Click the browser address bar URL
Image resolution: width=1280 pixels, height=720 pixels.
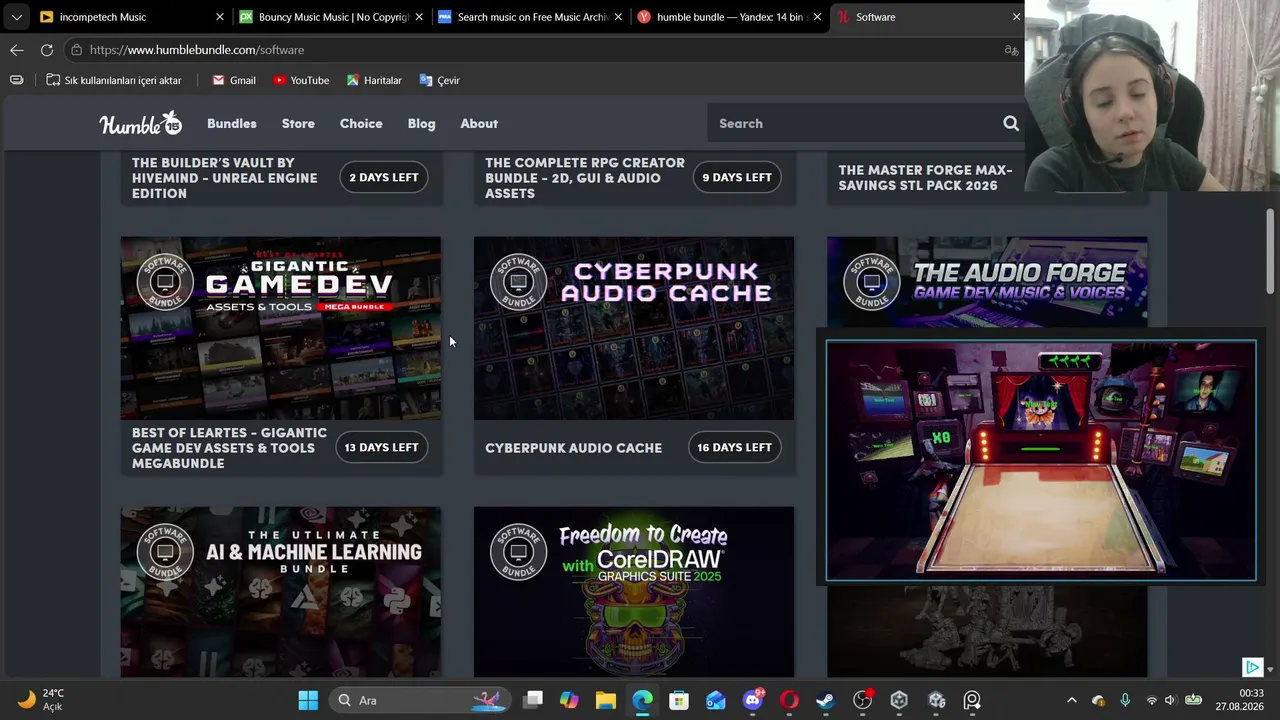(197, 50)
